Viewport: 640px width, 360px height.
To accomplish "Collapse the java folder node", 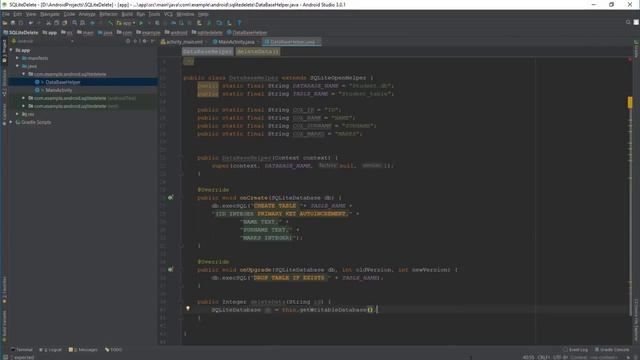I will point(18,66).
